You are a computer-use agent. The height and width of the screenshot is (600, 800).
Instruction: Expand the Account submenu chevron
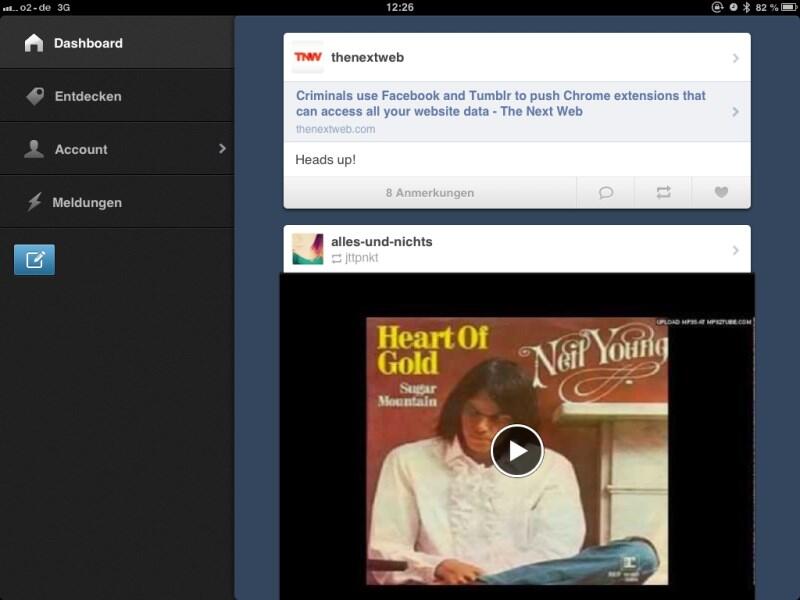[x=222, y=148]
